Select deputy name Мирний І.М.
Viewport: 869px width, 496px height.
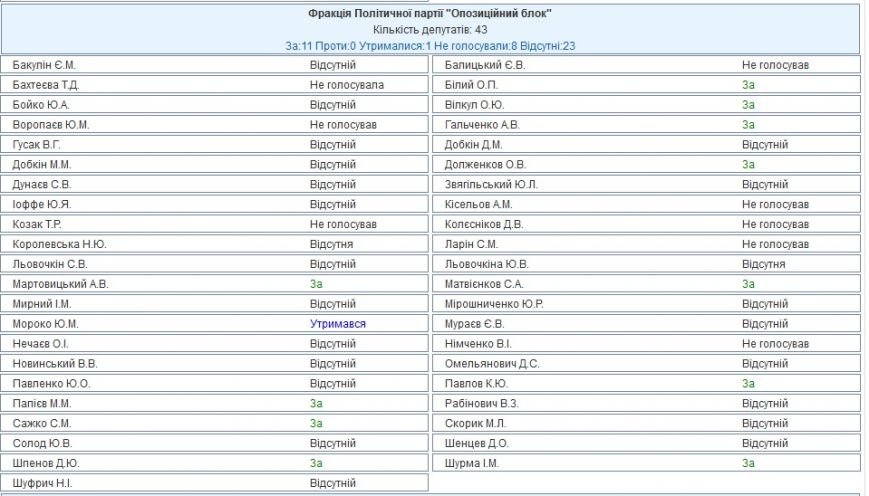tap(42, 305)
